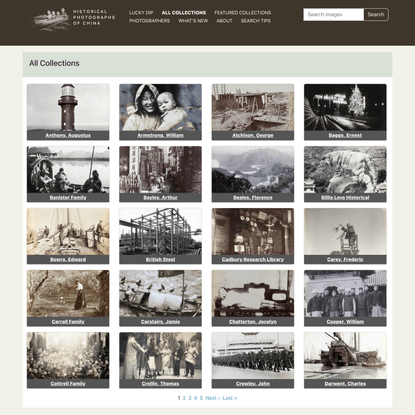Open What's New in the navigation

[x=193, y=21]
